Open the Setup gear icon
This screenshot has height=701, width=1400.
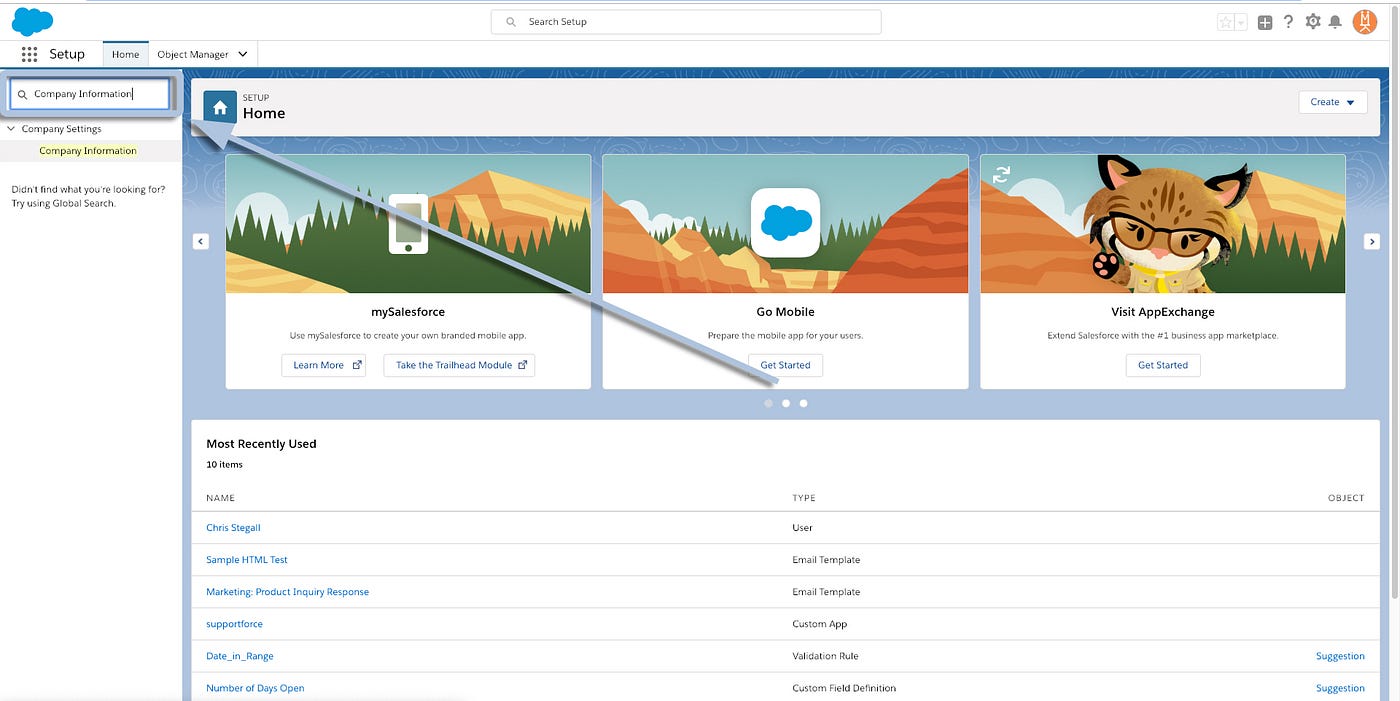tap(1312, 21)
